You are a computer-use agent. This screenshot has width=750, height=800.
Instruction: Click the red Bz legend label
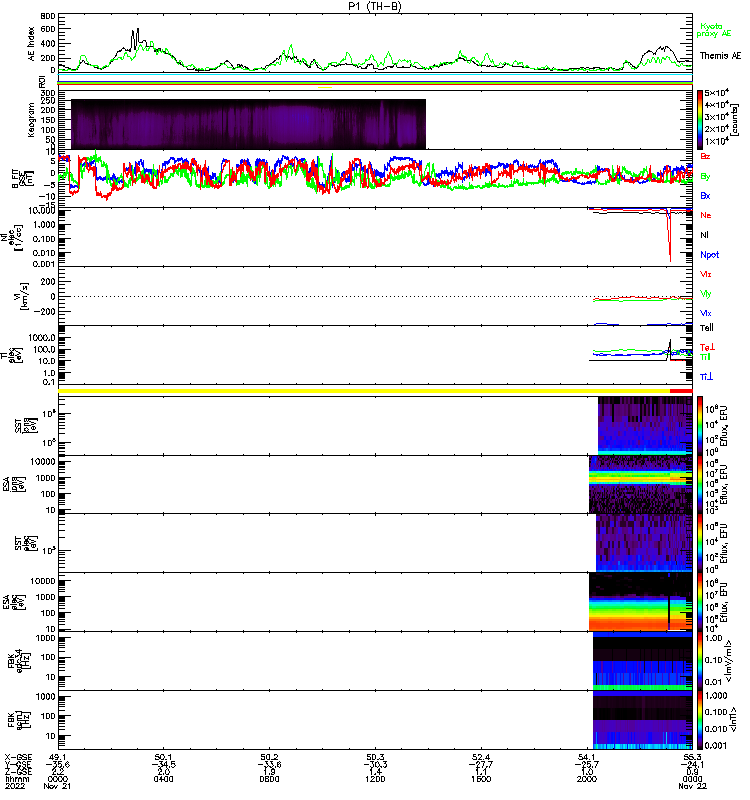[x=705, y=157]
